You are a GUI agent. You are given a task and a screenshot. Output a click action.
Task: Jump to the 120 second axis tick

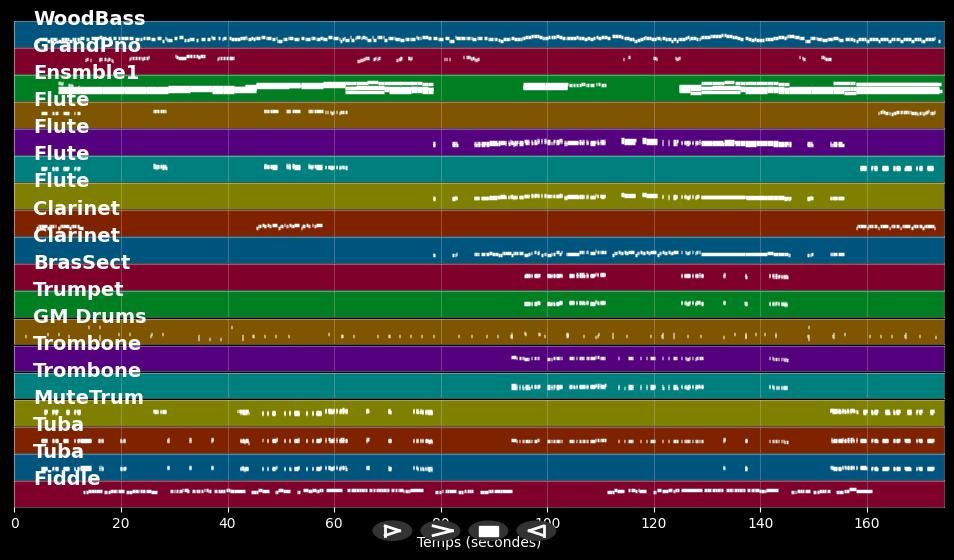[653, 523]
